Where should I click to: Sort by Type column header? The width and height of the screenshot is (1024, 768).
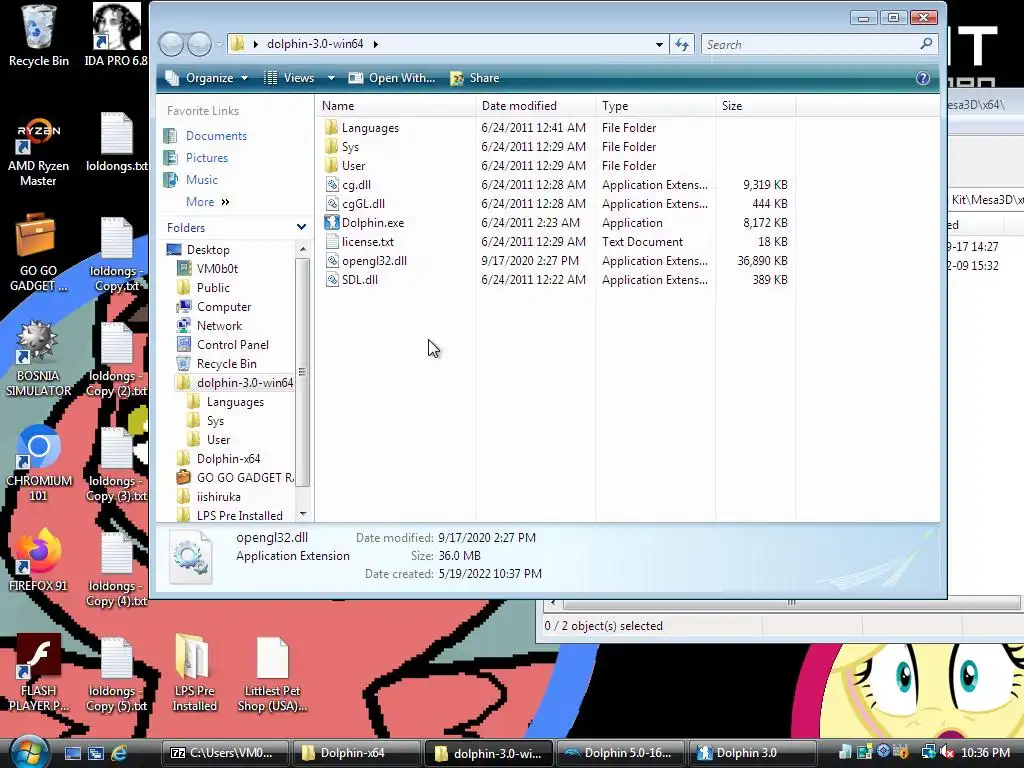[656, 106]
